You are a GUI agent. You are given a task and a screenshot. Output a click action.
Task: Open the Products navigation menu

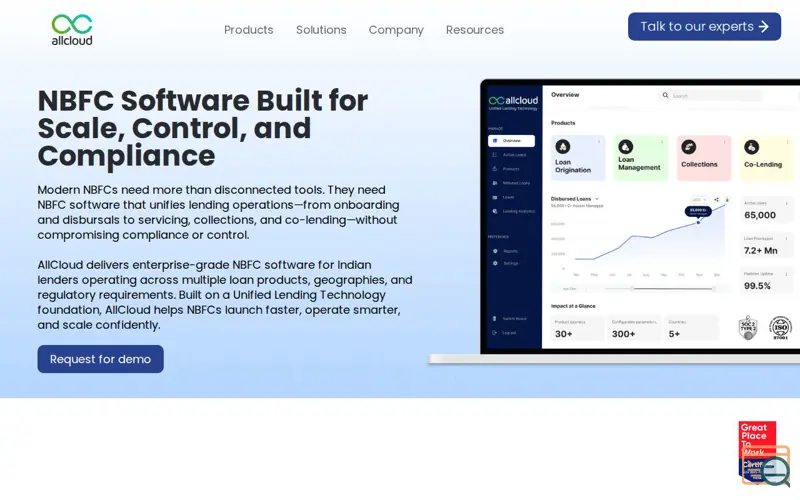[x=248, y=30]
